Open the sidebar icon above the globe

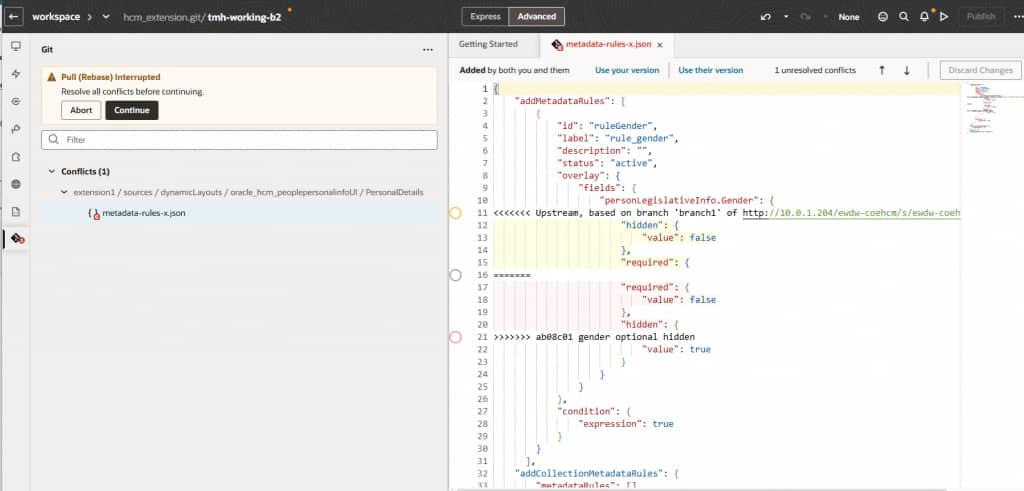(16, 157)
